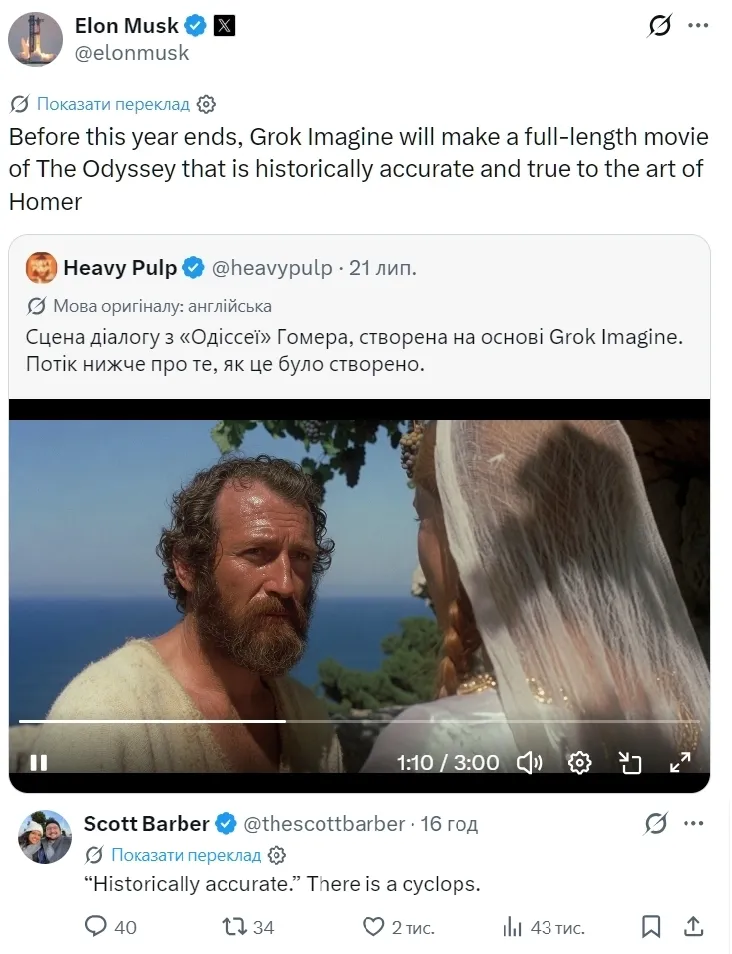Viewport: 732px width, 954px height.
Task: Bookmark Scott Barber's reply
Action: (650, 927)
